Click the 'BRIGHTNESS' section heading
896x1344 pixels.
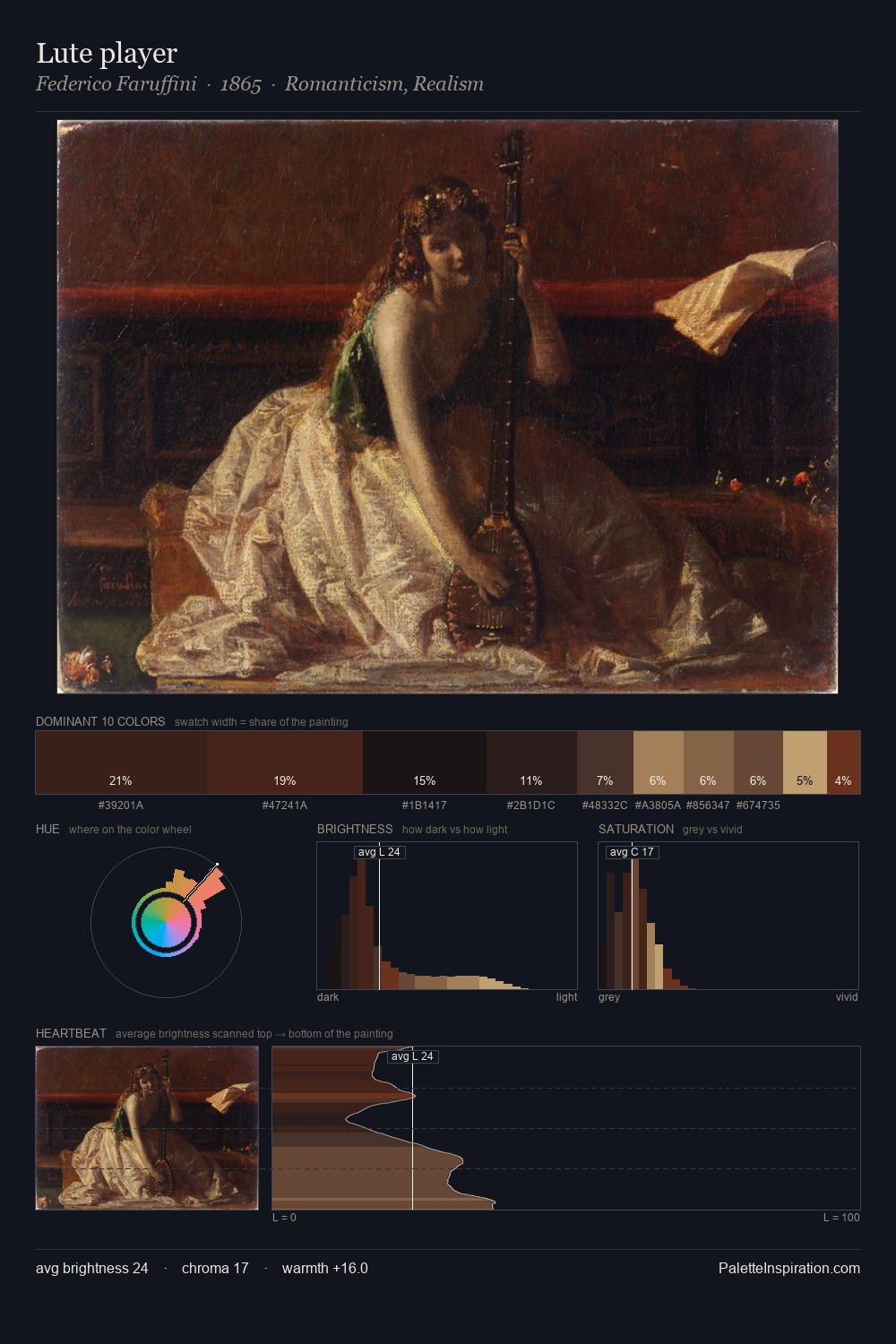[355, 829]
